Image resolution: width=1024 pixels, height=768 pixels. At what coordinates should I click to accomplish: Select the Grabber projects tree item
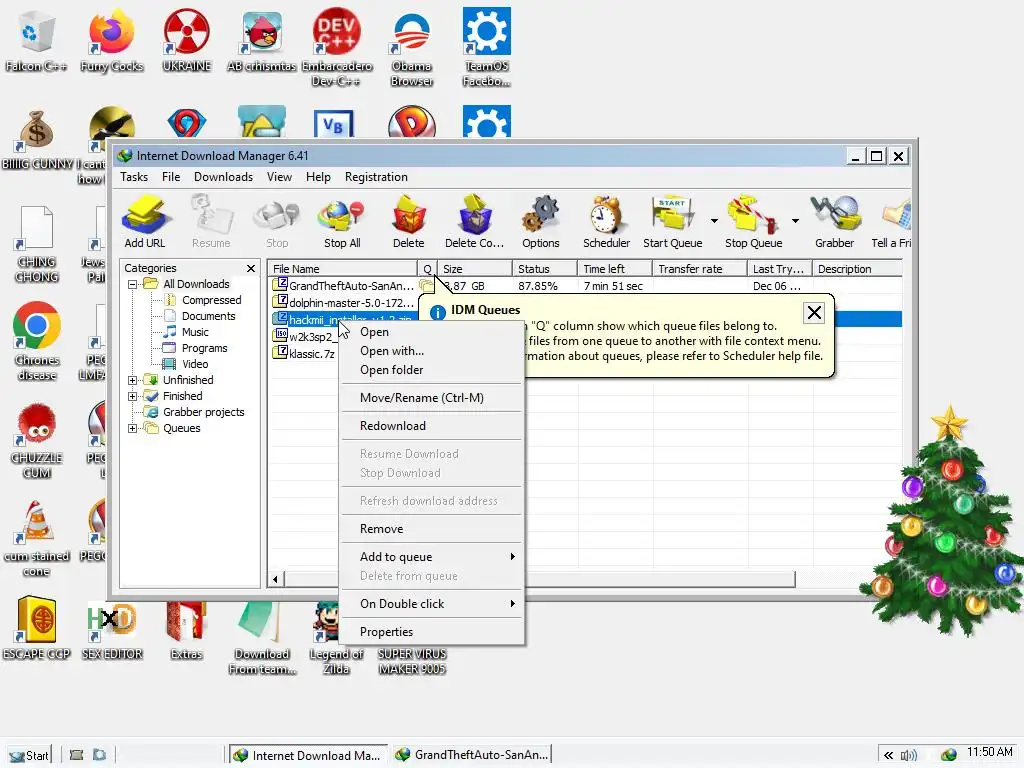[203, 412]
